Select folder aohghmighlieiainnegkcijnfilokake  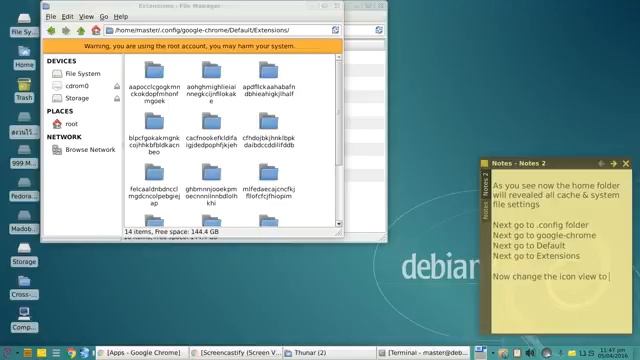(x=211, y=82)
